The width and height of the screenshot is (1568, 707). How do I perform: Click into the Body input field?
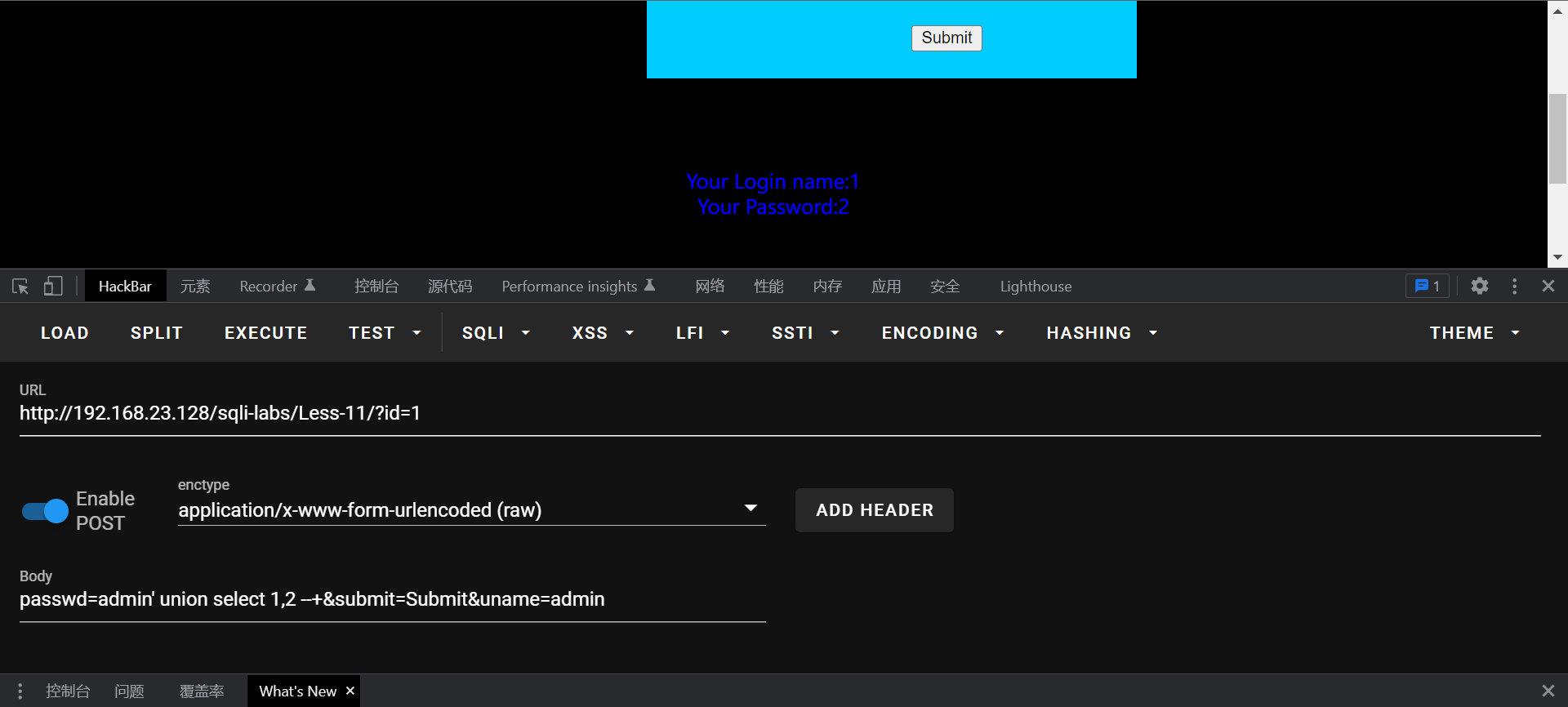[x=392, y=600]
